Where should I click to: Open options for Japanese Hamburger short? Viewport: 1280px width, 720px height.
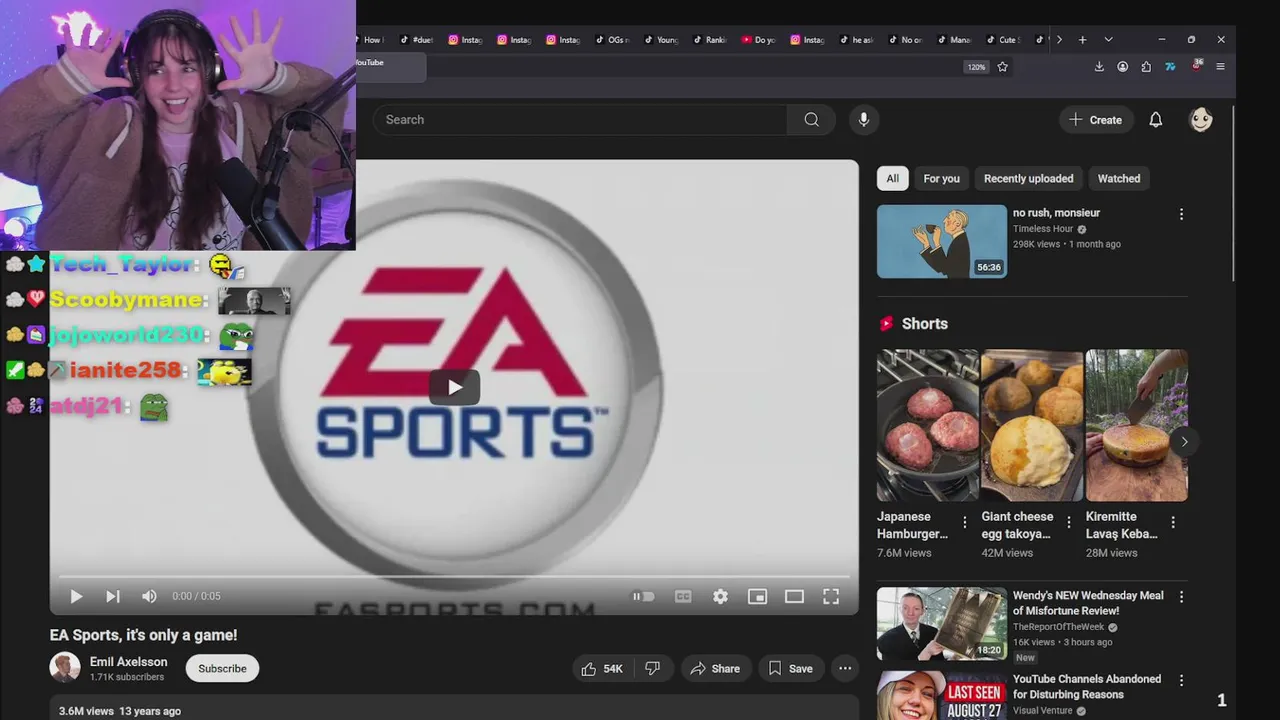(x=965, y=522)
